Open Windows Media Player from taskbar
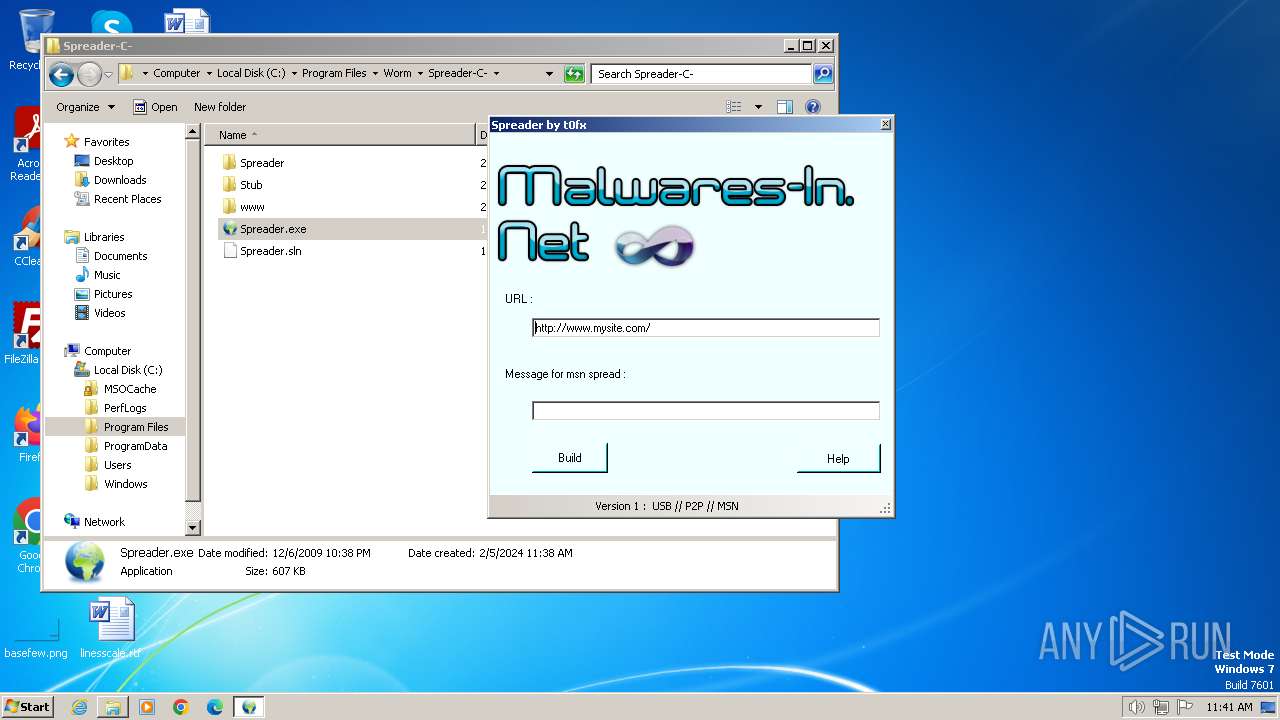 pos(147,707)
